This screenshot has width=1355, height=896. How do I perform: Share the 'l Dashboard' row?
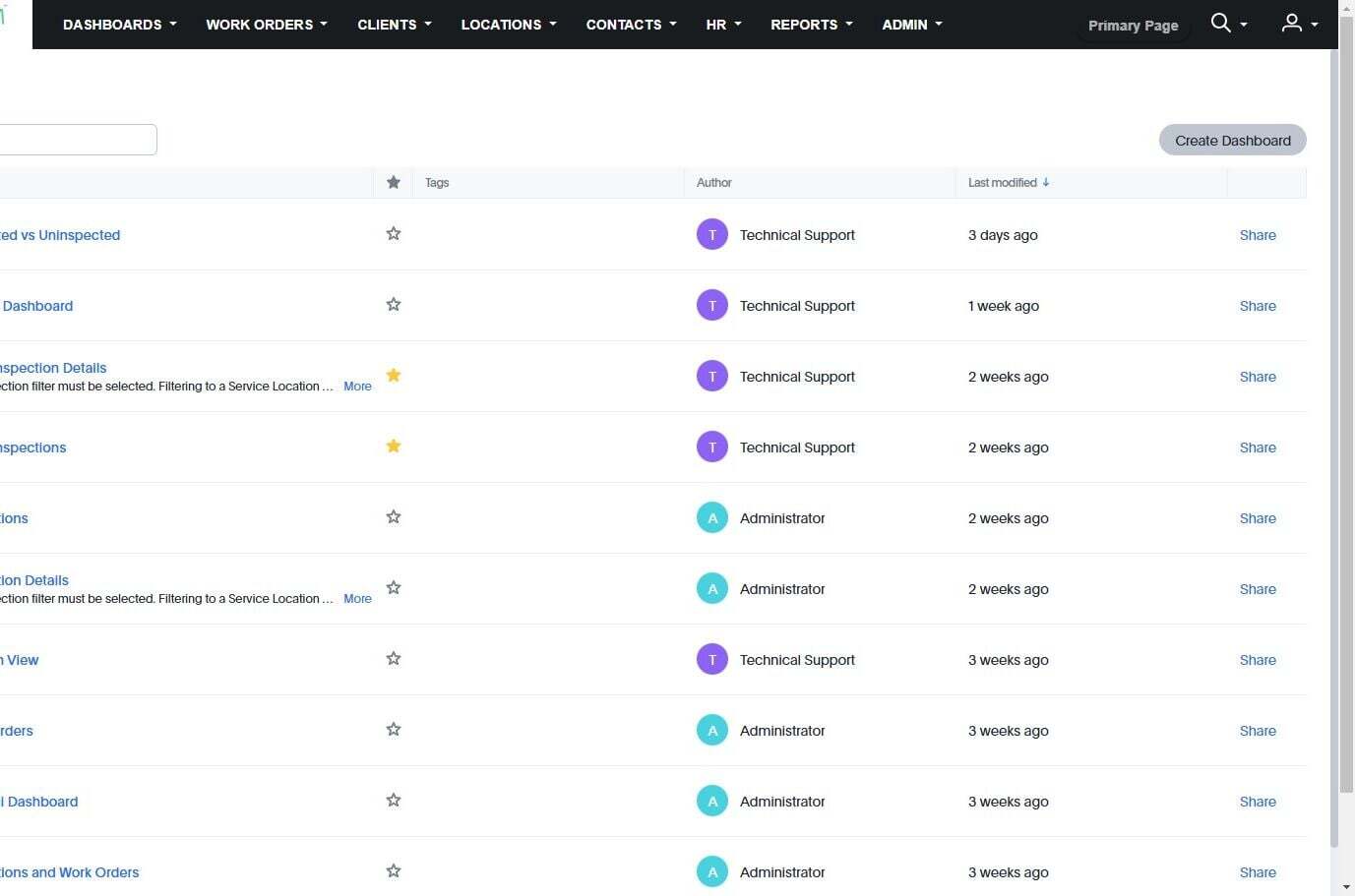(x=1258, y=802)
